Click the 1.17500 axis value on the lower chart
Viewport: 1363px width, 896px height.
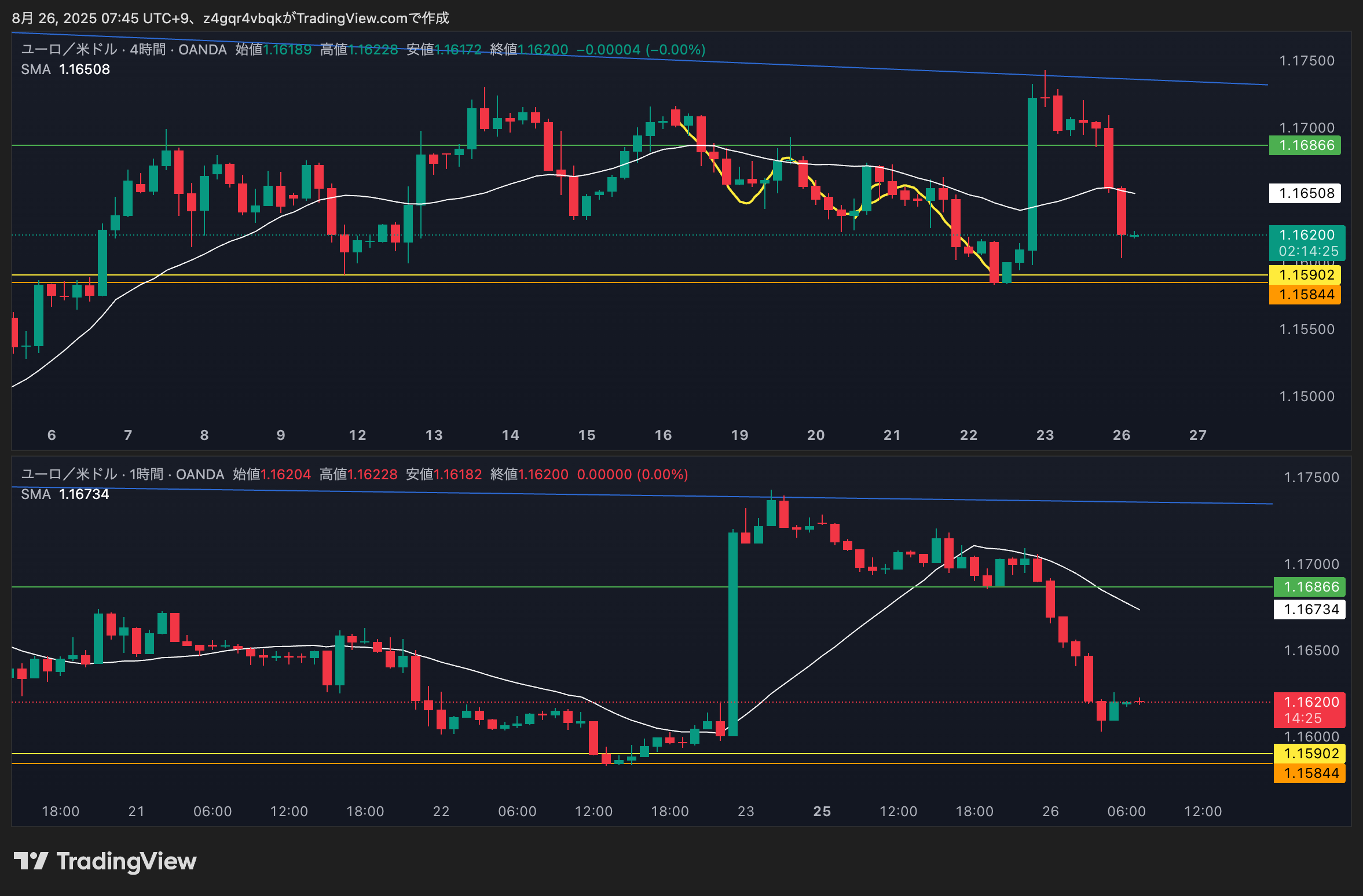(x=1311, y=478)
